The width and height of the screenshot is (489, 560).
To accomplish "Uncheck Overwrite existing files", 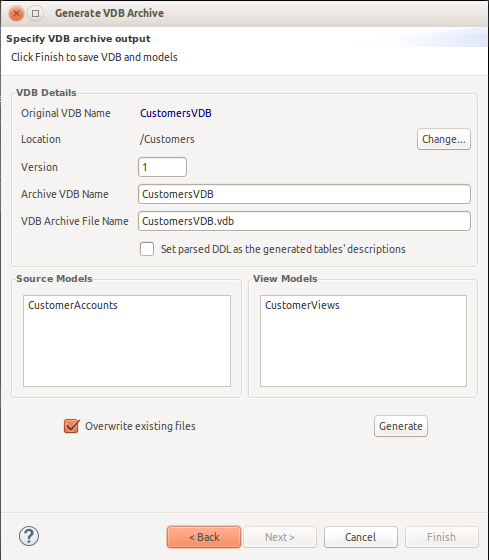I will [x=71, y=426].
